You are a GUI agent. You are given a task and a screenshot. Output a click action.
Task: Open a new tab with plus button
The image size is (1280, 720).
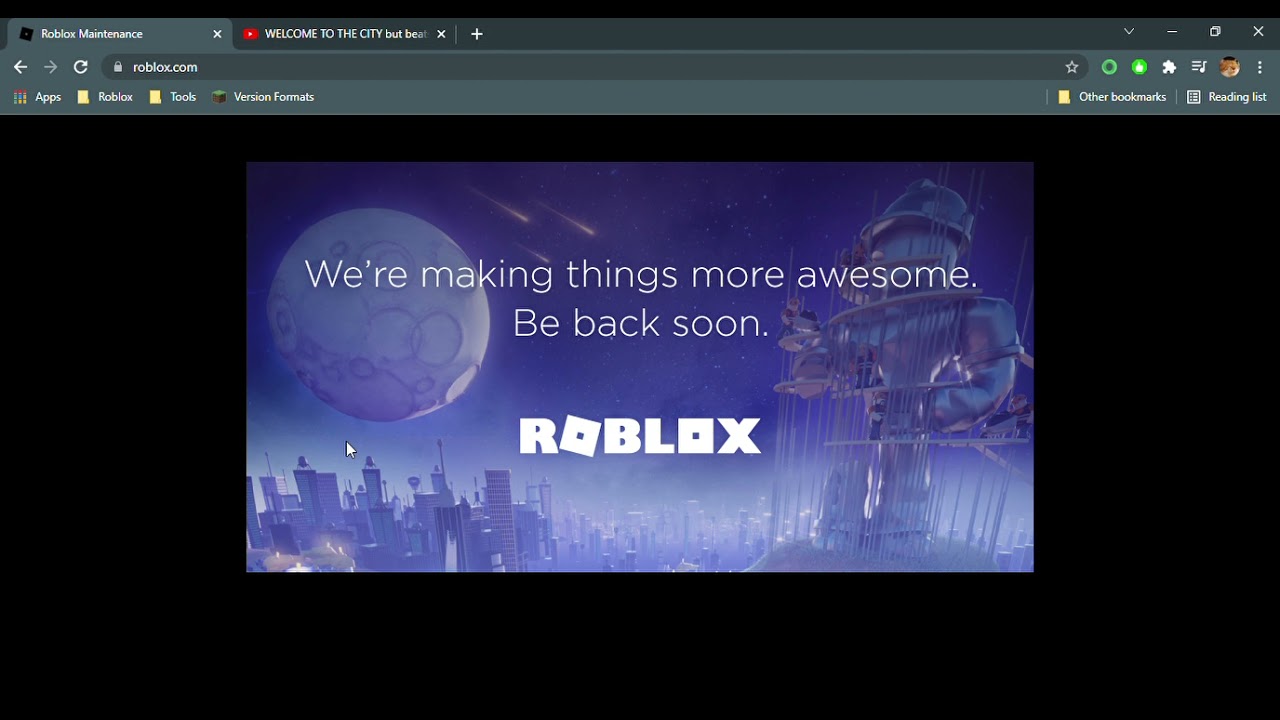(477, 34)
